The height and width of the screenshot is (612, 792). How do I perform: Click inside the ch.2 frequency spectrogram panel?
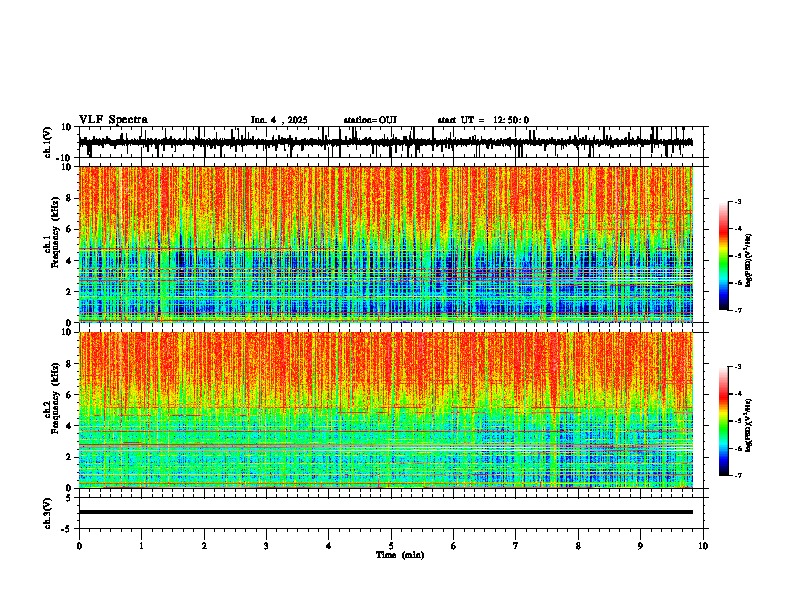pos(386,410)
